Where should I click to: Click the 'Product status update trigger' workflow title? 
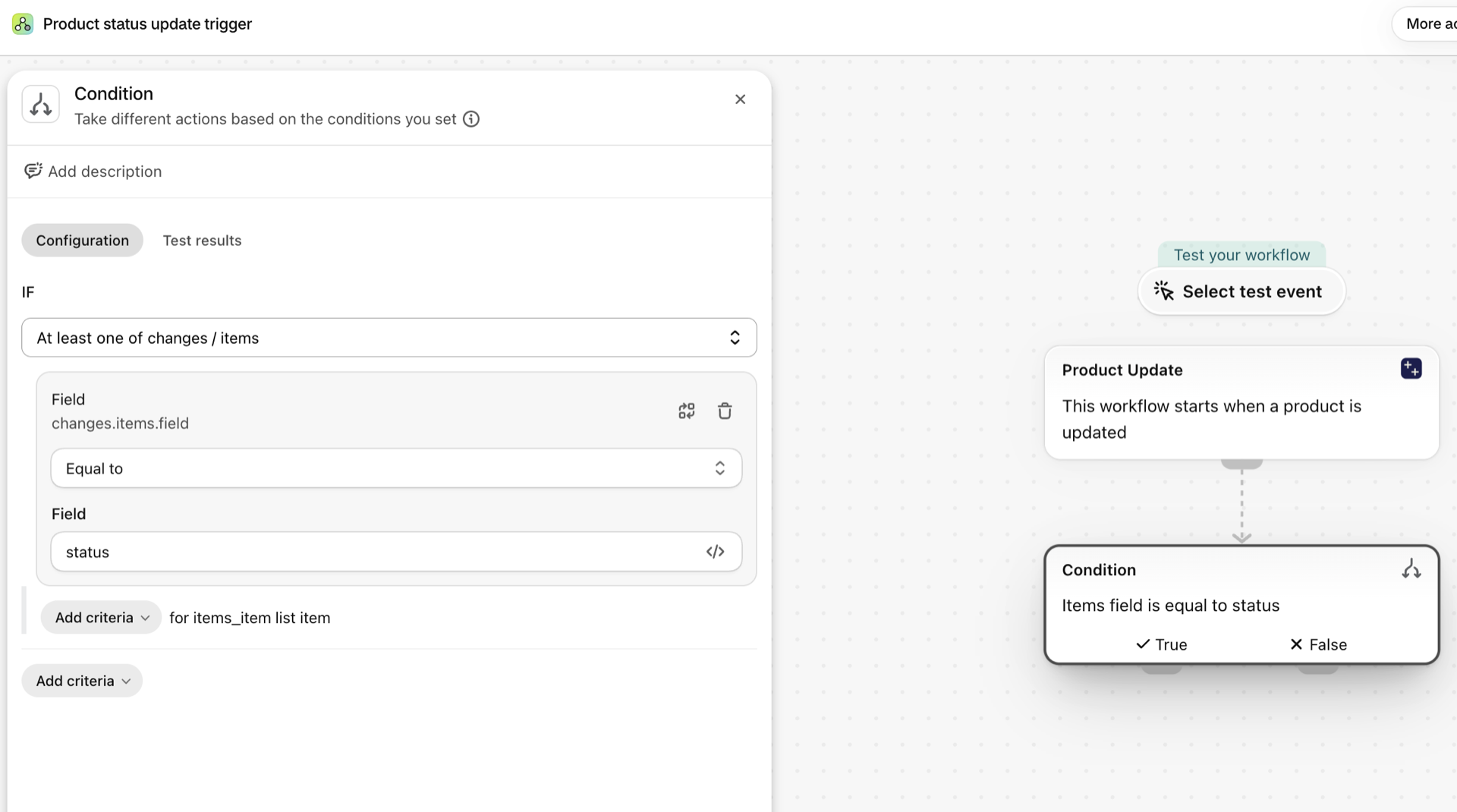tap(147, 24)
